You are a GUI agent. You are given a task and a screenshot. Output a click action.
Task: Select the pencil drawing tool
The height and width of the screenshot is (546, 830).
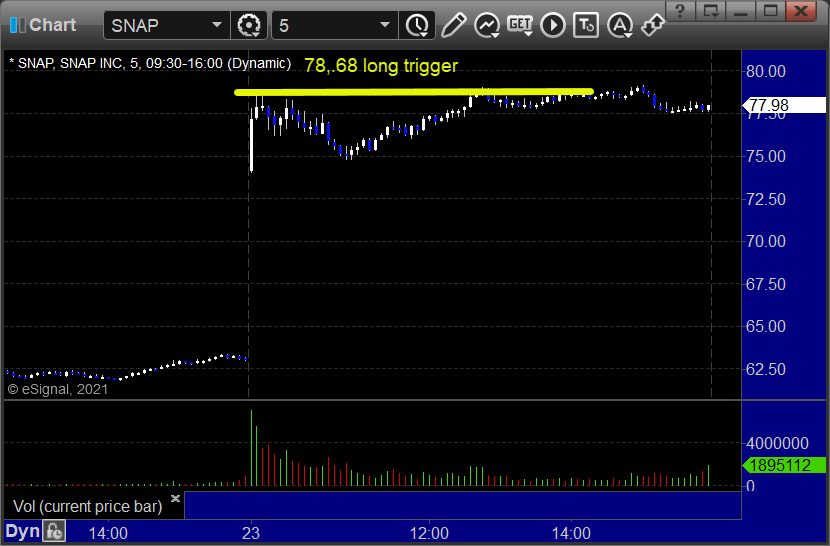click(454, 25)
